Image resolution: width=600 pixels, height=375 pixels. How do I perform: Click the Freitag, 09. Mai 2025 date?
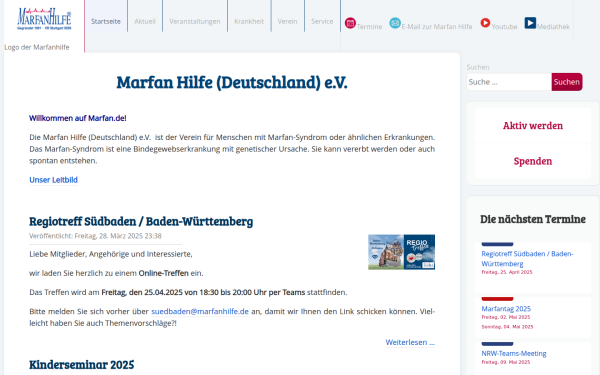click(x=506, y=362)
